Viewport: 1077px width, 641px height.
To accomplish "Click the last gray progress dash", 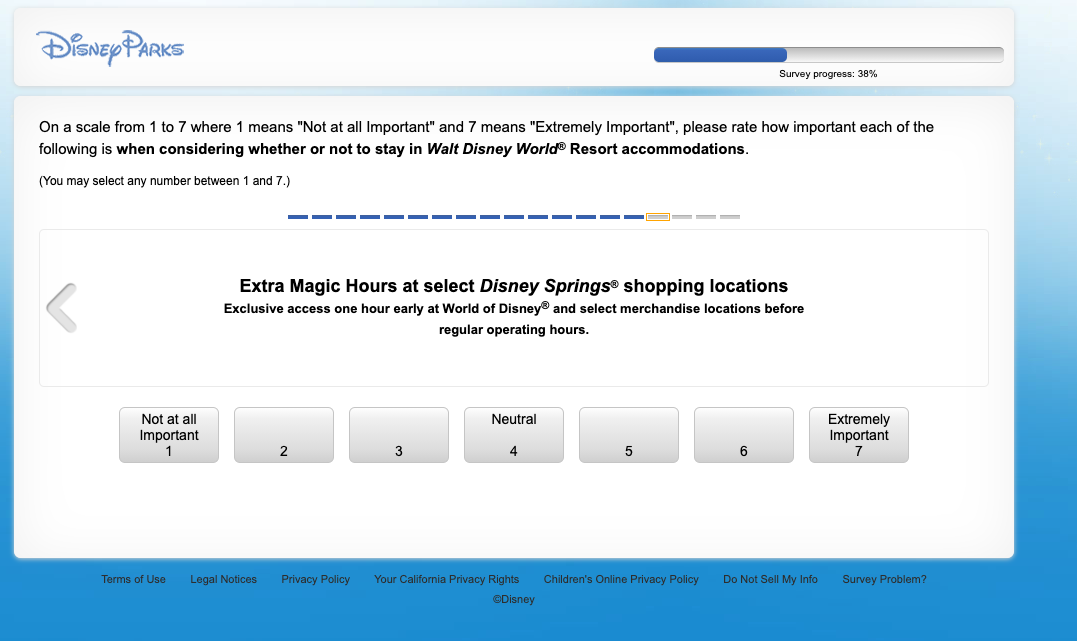I will (x=730, y=216).
